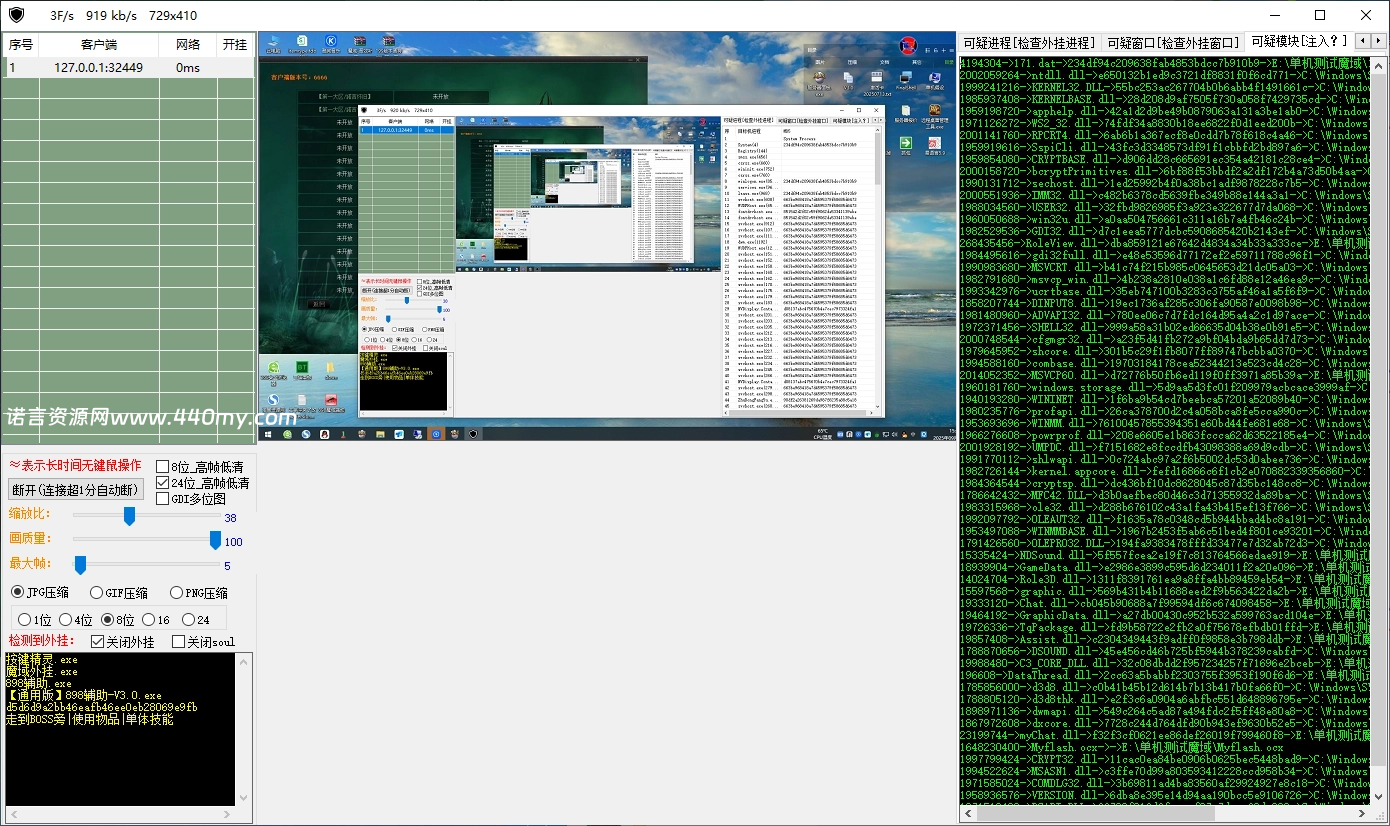Switch to 可疑进程 tab

pyautogui.click(x=1028, y=42)
